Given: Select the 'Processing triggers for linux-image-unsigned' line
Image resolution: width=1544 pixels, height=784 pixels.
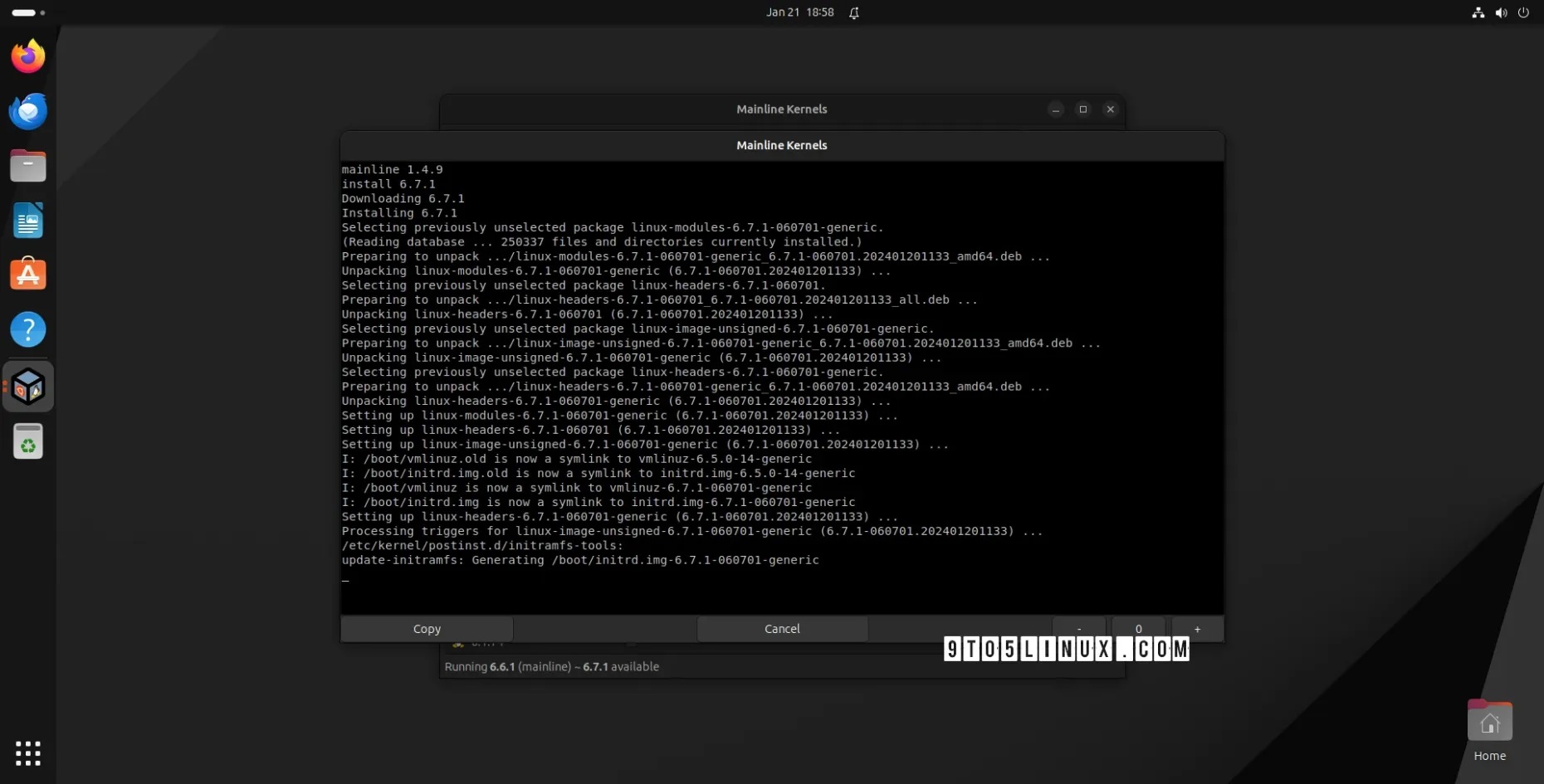Looking at the screenshot, I should point(692,531).
